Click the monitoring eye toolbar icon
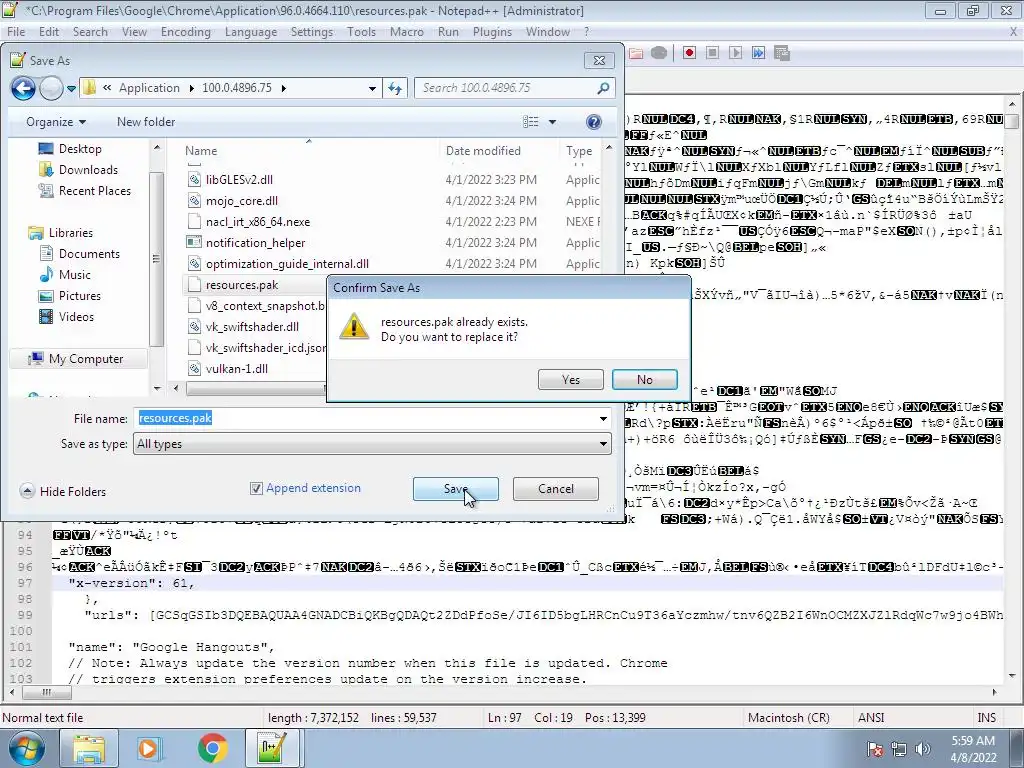The height and width of the screenshot is (768, 1024). [659, 53]
